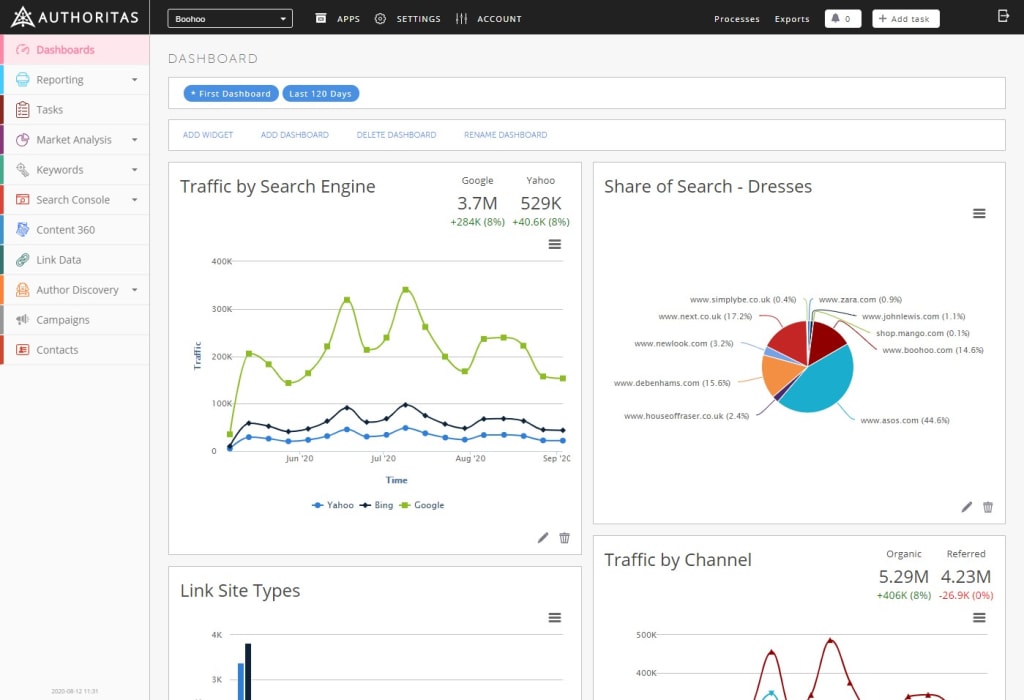This screenshot has width=1024, height=700.
Task: Toggle Bing series in chart legend
Action: pos(376,505)
